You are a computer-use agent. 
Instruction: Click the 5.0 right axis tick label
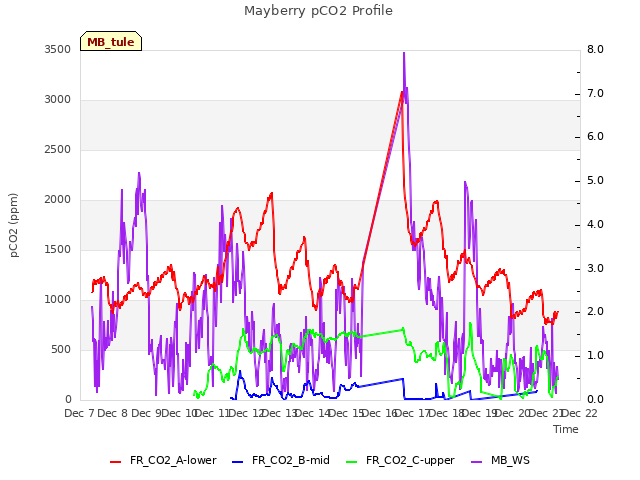click(595, 180)
